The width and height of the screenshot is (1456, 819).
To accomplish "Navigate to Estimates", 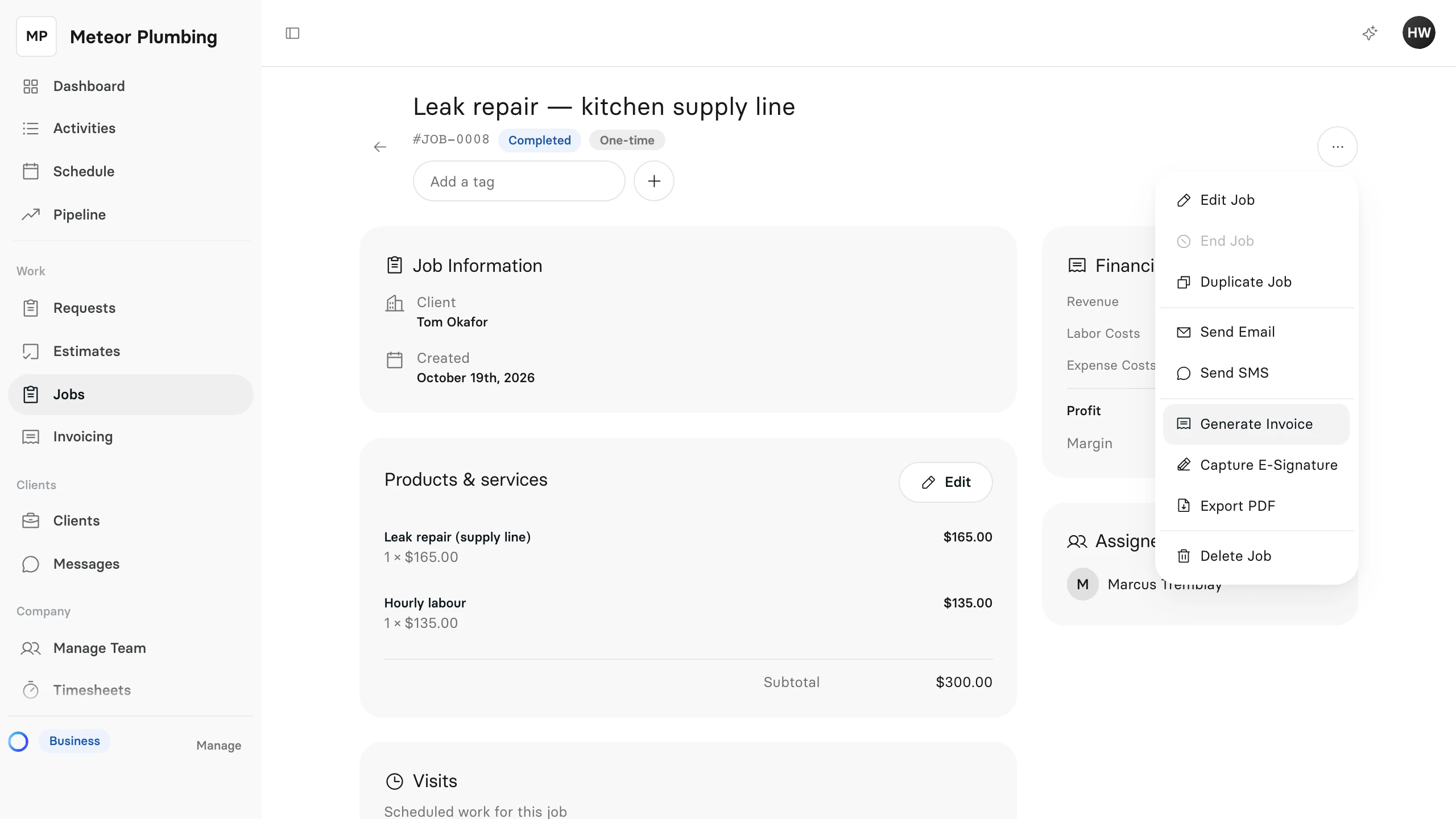I will [x=131, y=351].
